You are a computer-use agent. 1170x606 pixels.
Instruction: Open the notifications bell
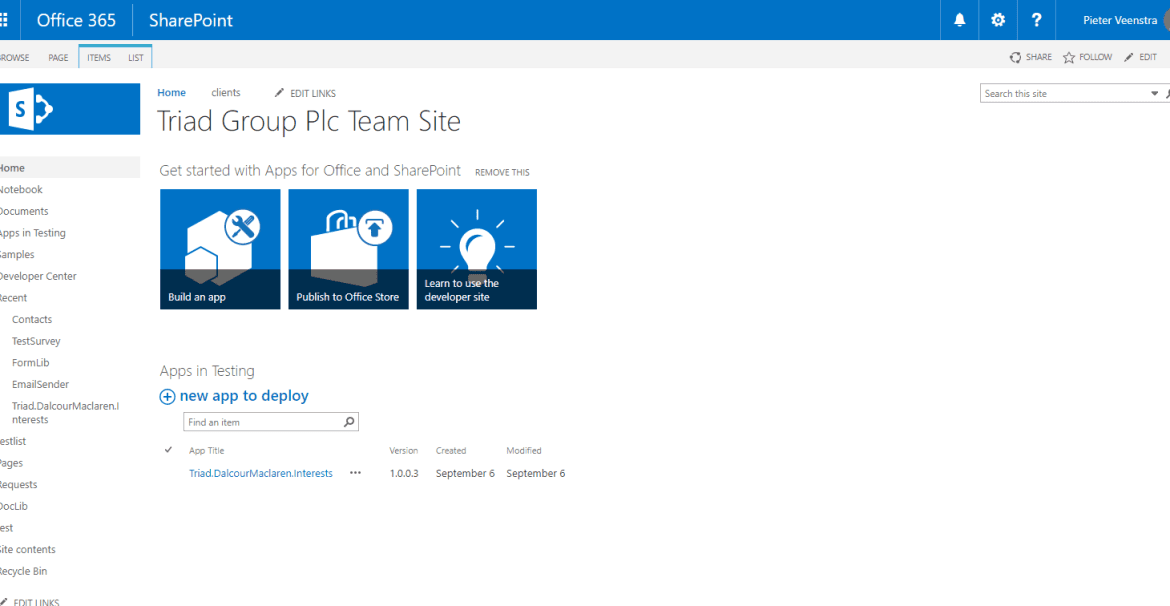point(958,20)
